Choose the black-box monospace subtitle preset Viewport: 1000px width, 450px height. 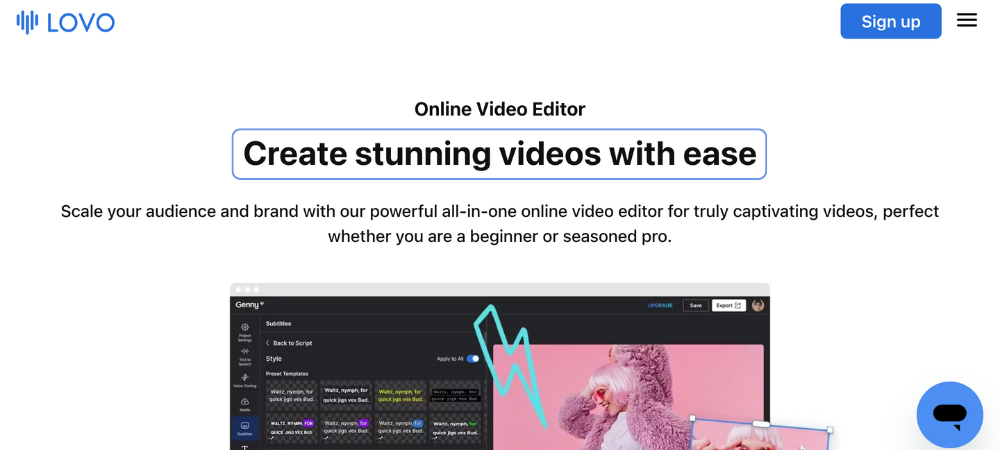pyautogui.click(x=455, y=395)
